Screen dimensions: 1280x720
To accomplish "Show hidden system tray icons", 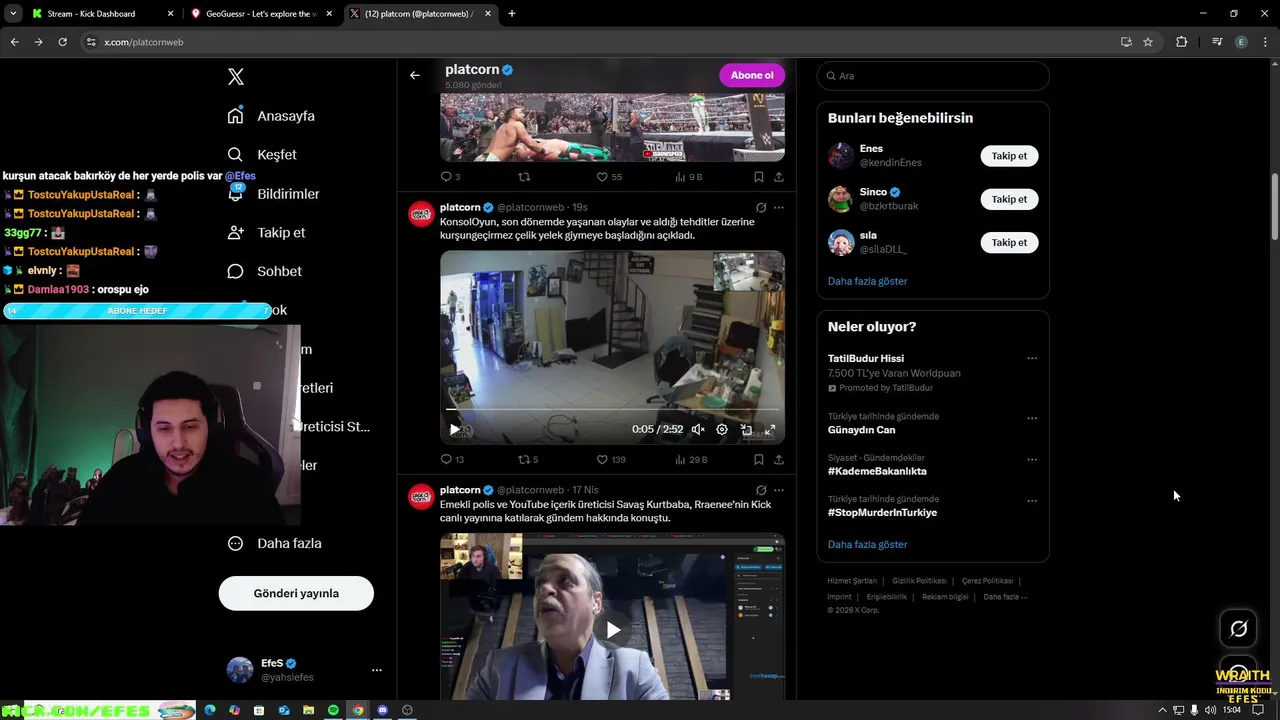I will tap(1162, 710).
